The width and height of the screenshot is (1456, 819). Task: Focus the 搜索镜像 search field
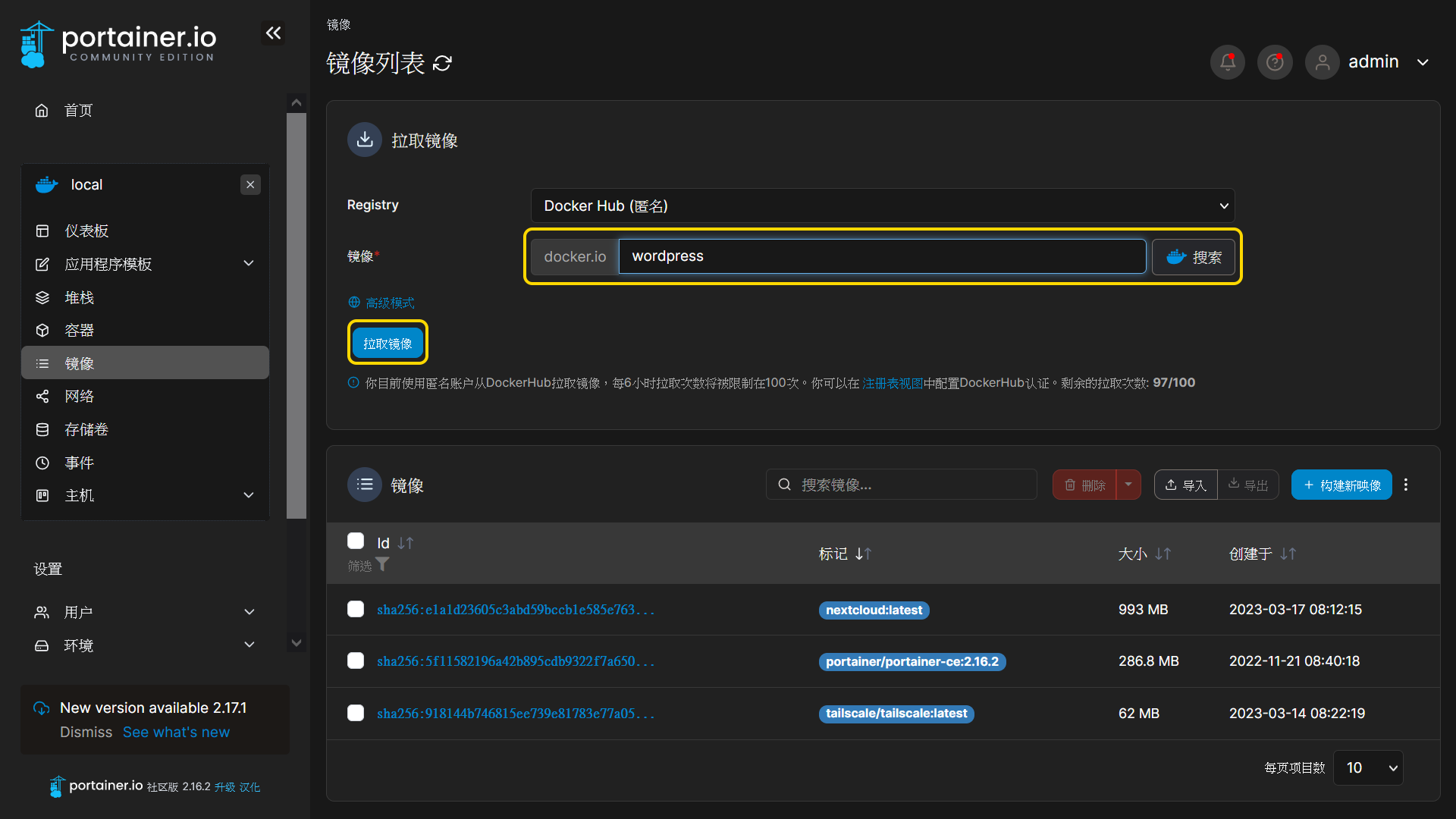[902, 485]
